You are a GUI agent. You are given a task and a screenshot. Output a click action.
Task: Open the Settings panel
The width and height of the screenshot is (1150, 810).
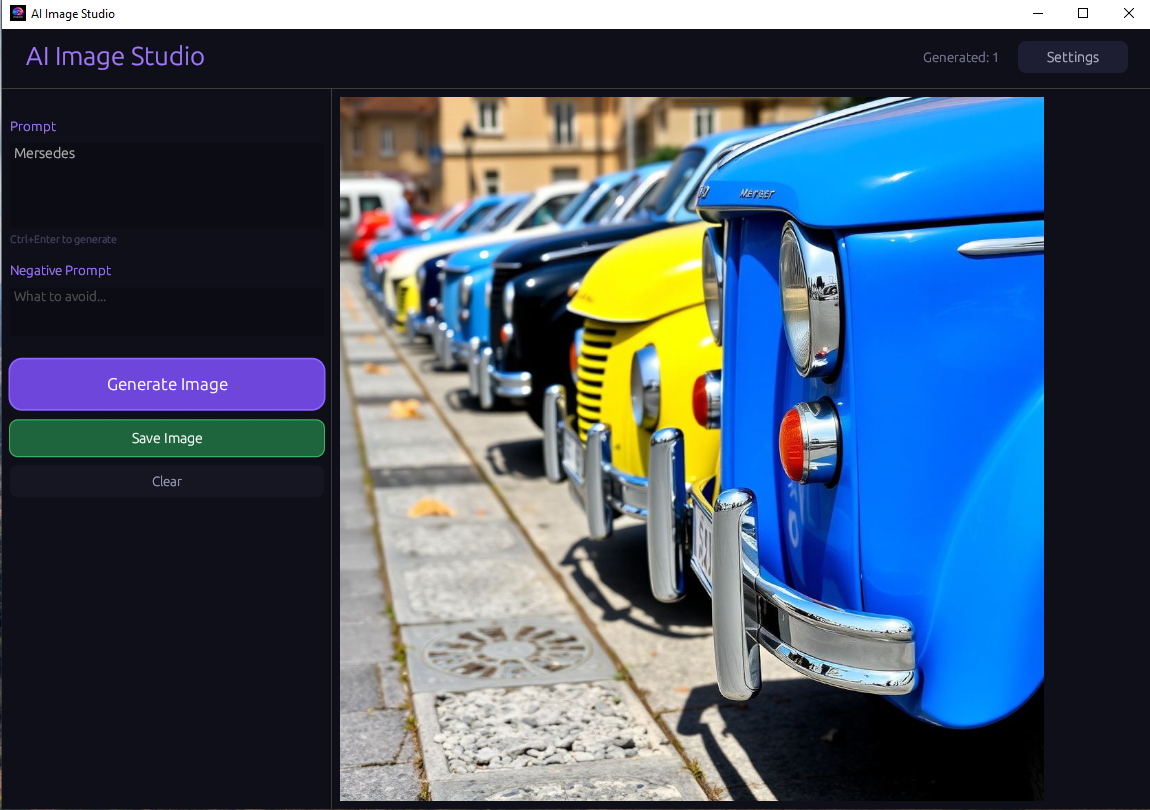tap(1072, 57)
